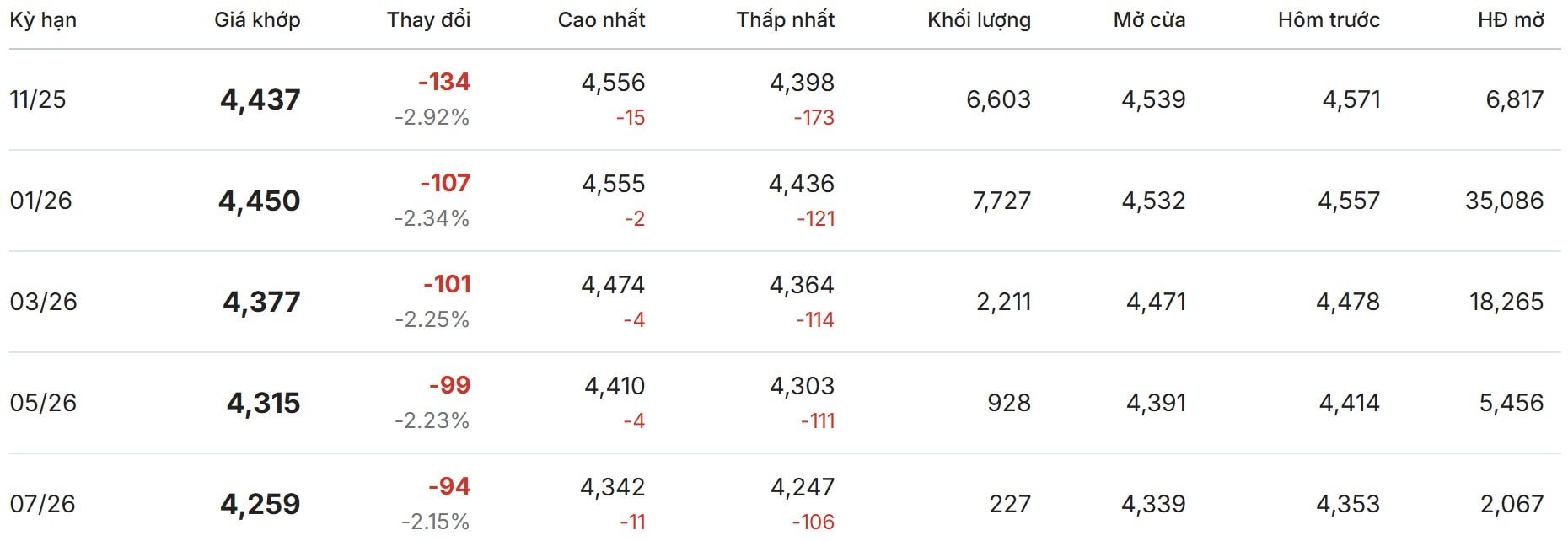
Task: Select the 7,727 volume cell
Action: click(x=1001, y=201)
